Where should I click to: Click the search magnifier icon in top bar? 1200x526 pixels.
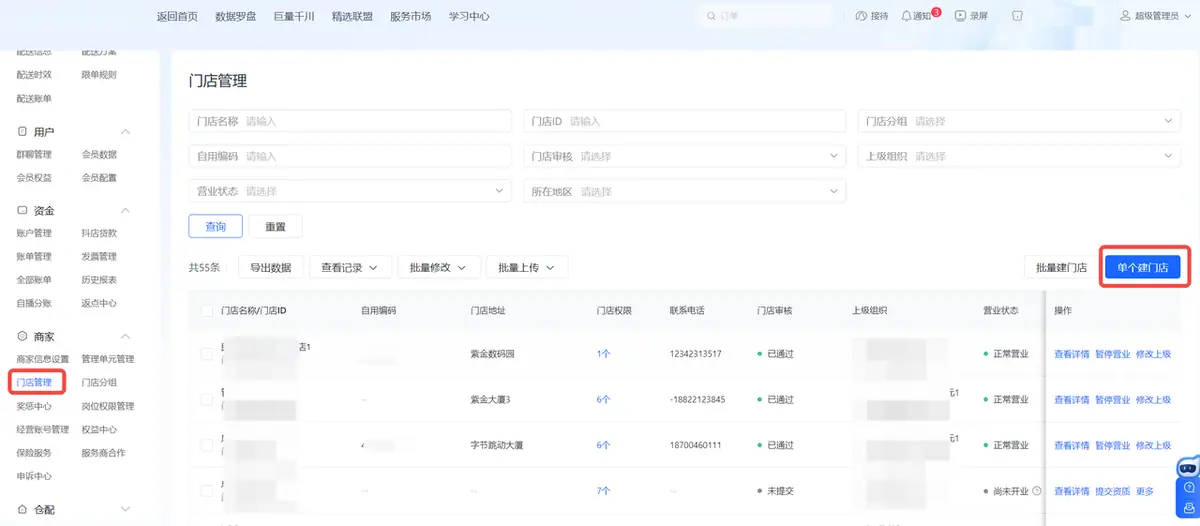[711, 16]
